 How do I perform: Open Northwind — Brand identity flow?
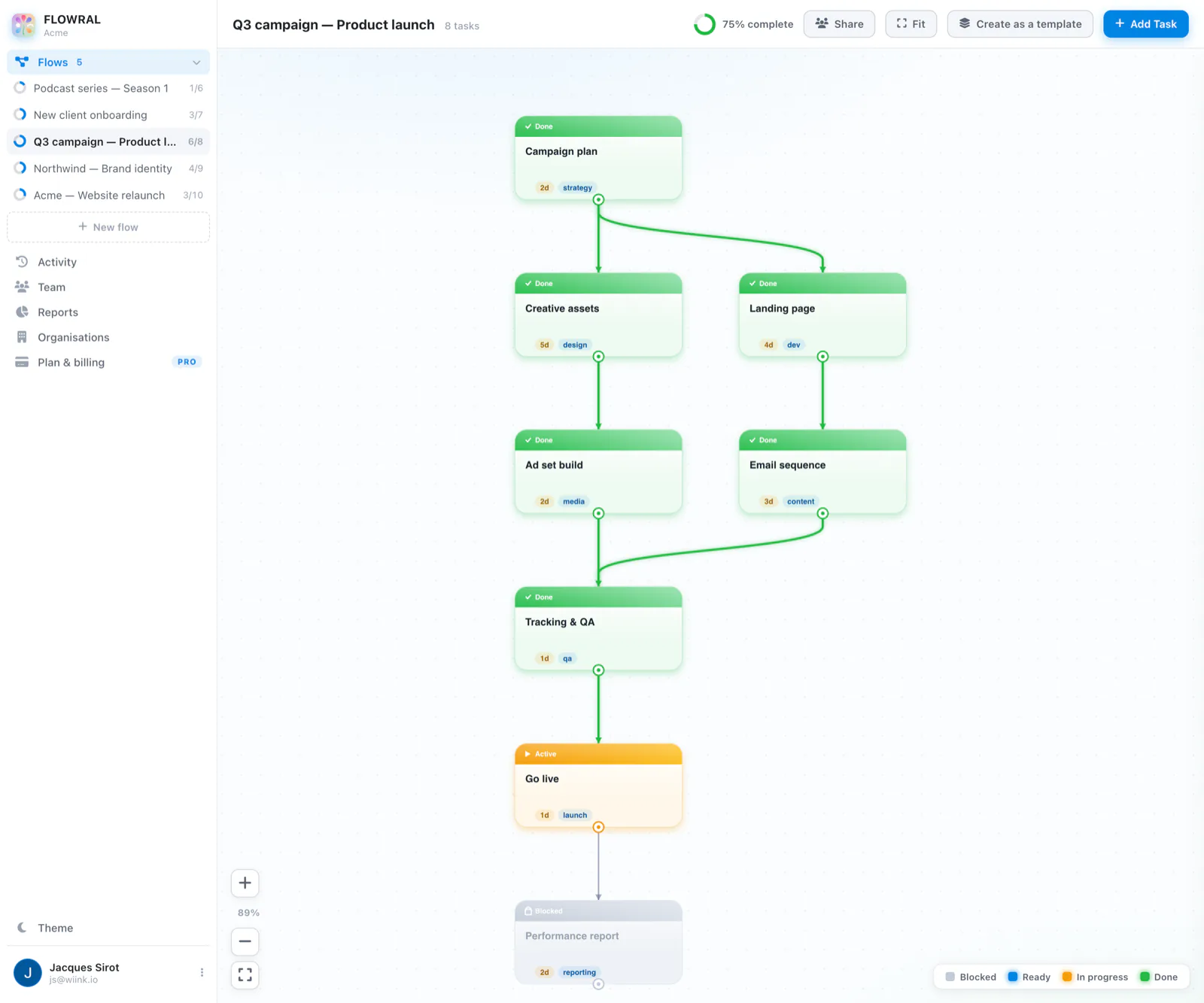click(108, 169)
